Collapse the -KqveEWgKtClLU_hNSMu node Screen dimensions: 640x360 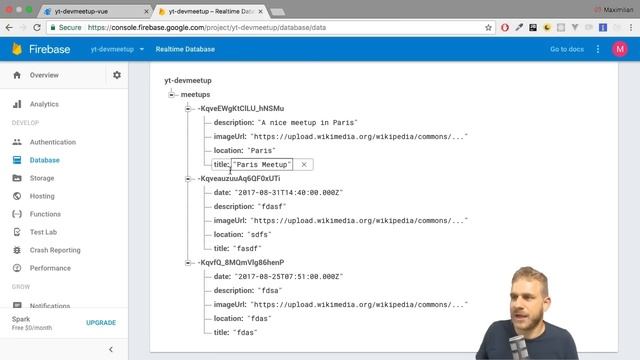pyautogui.click(x=188, y=109)
